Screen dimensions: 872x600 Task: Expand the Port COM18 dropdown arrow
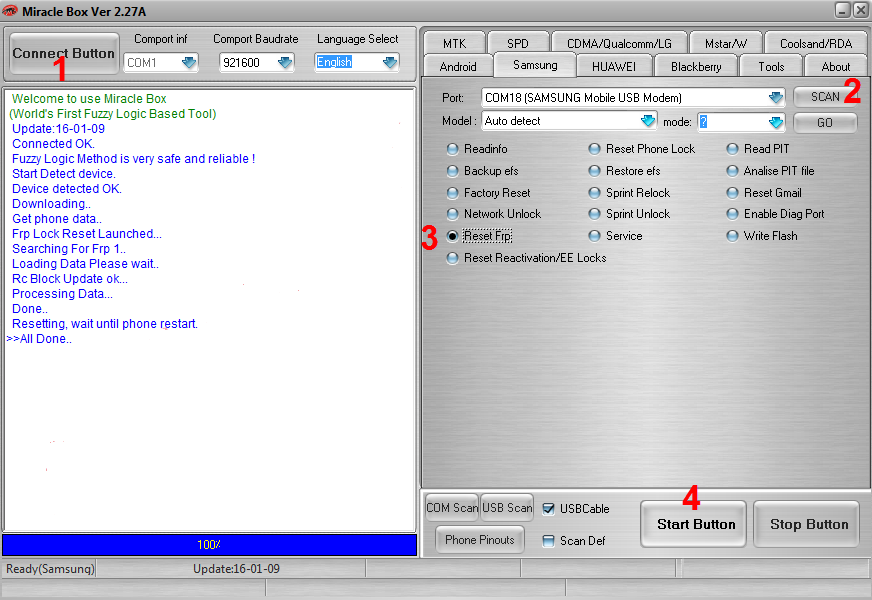click(776, 98)
